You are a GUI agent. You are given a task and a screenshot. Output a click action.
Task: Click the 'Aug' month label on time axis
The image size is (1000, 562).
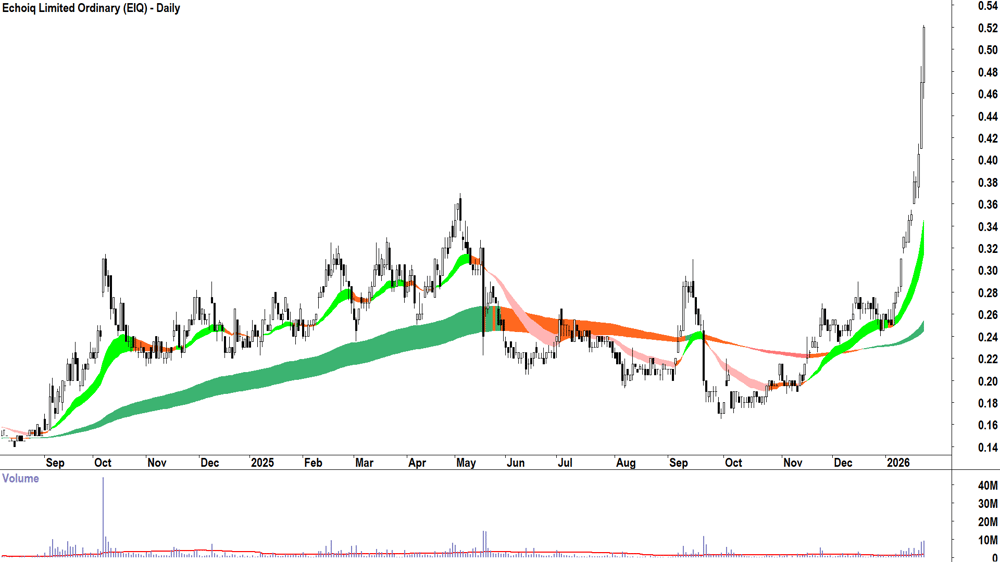(626, 463)
